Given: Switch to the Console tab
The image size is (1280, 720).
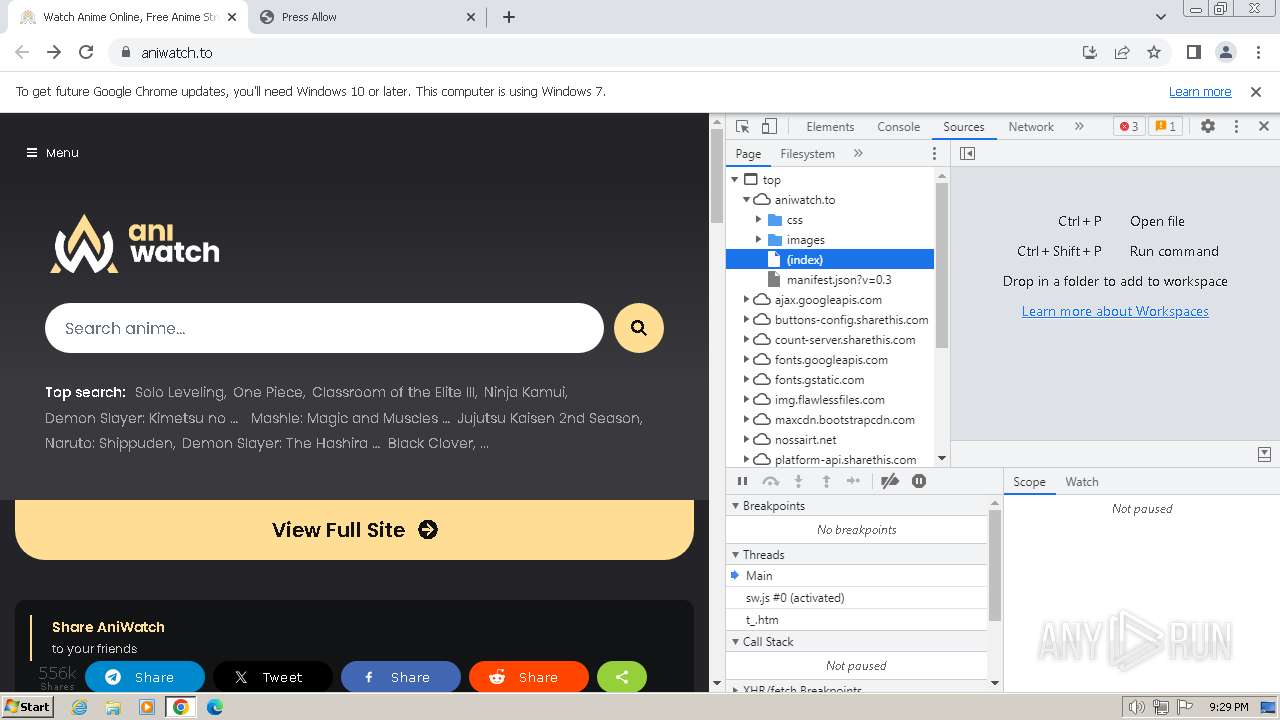Looking at the screenshot, I should point(898,127).
